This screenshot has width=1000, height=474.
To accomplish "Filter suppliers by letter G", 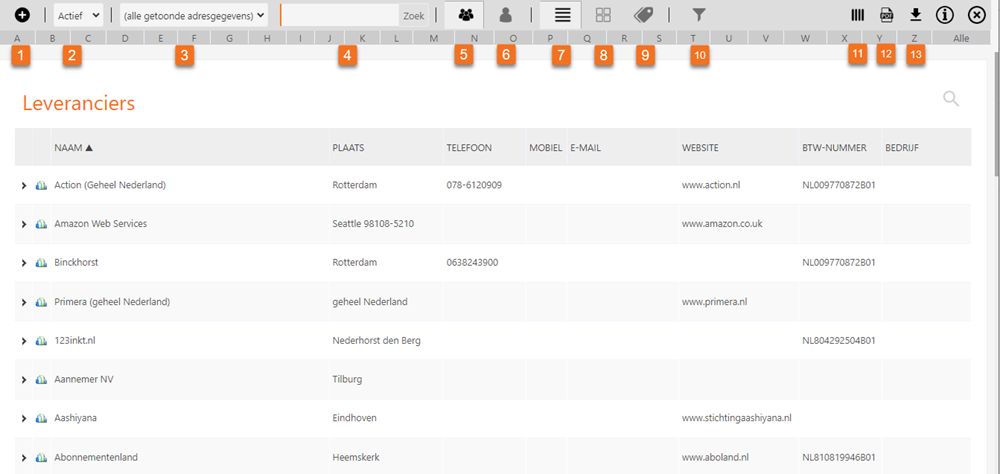I will 229,38.
